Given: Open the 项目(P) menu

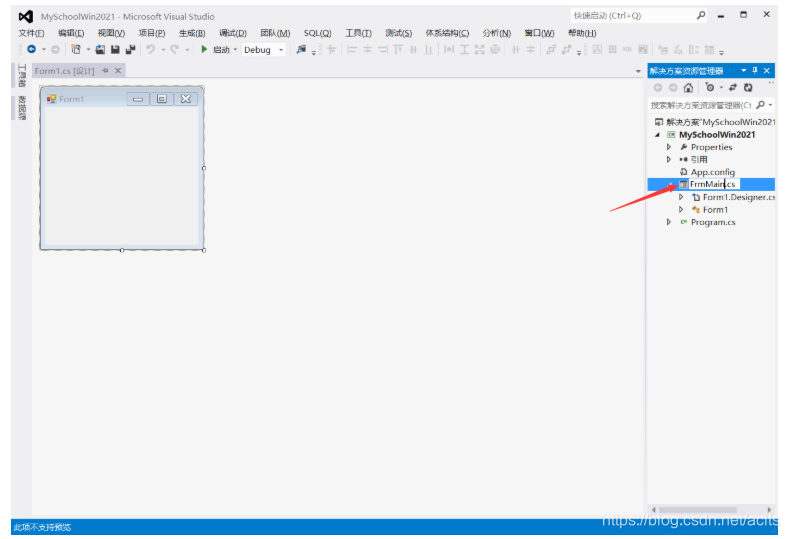Looking at the screenshot, I should point(152,33).
